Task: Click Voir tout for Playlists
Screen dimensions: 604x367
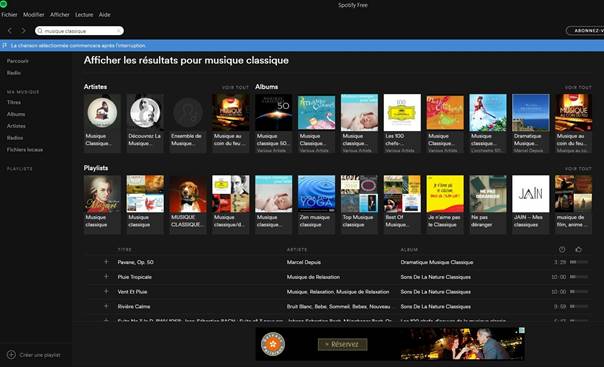Action: [578, 169]
